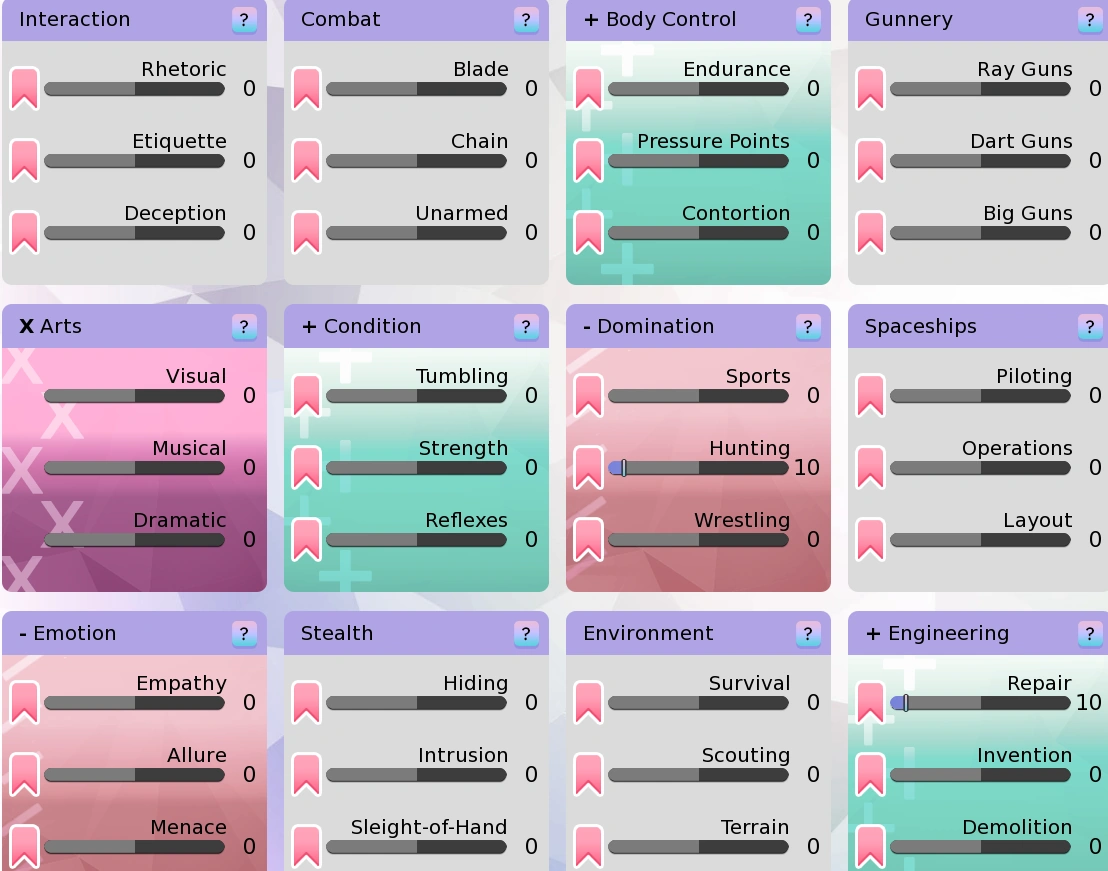Viewport: 1108px width, 871px height.
Task: Click the Body Control help icon
Action: (808, 20)
